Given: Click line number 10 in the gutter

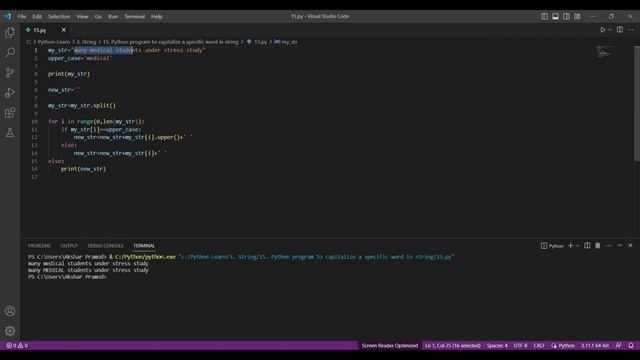Looking at the screenshot, I should click(34, 121).
